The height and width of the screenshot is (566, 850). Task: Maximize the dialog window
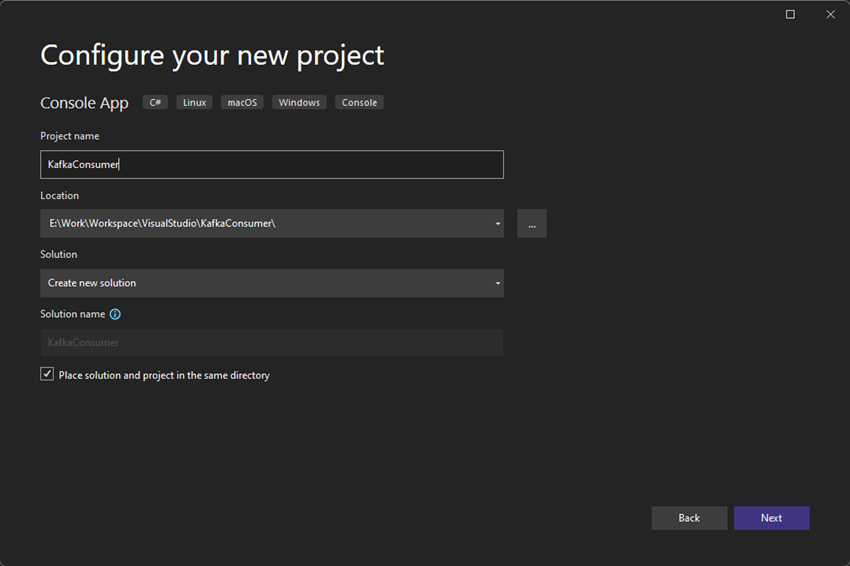(790, 14)
